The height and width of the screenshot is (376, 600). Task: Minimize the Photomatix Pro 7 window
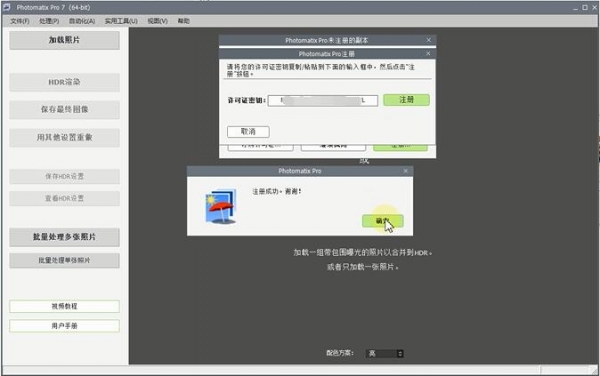click(576, 8)
